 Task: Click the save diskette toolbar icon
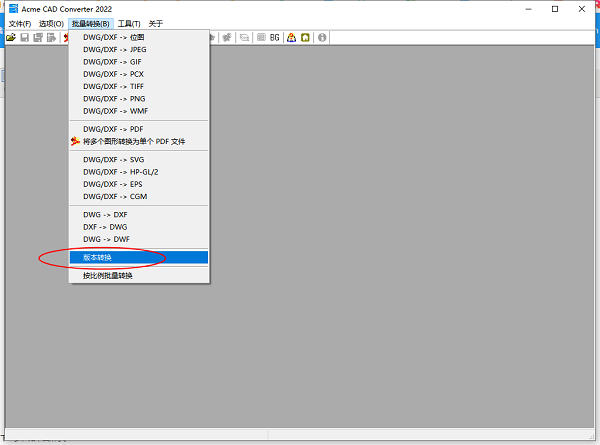pos(25,37)
